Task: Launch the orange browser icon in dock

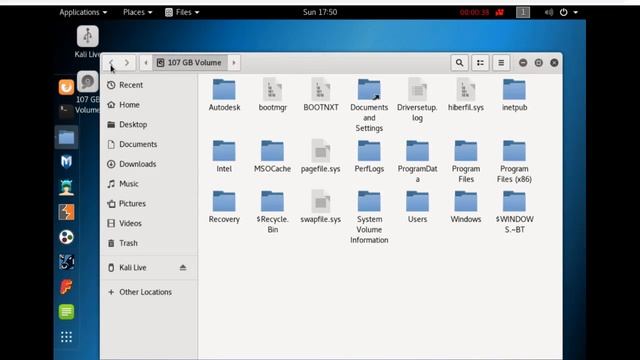Action: click(x=66, y=87)
